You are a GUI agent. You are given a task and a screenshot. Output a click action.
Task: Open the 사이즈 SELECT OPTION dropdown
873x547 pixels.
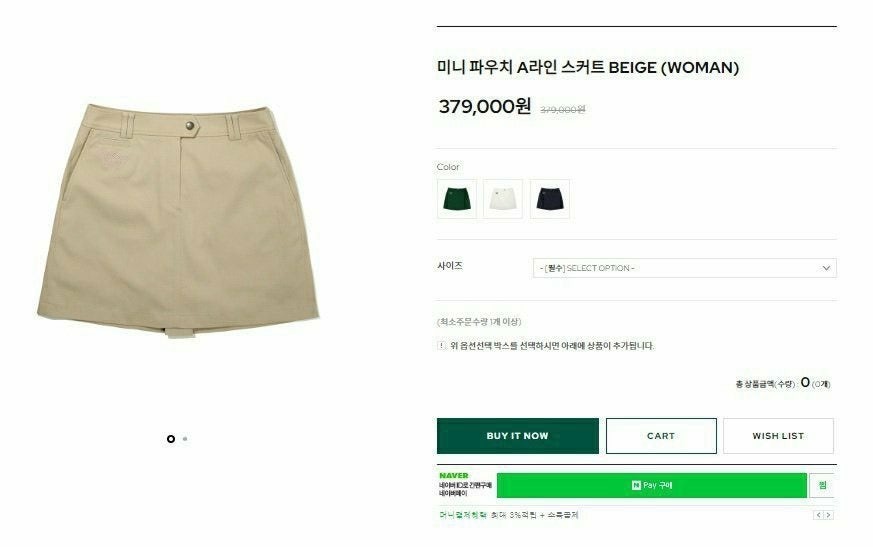(x=684, y=268)
